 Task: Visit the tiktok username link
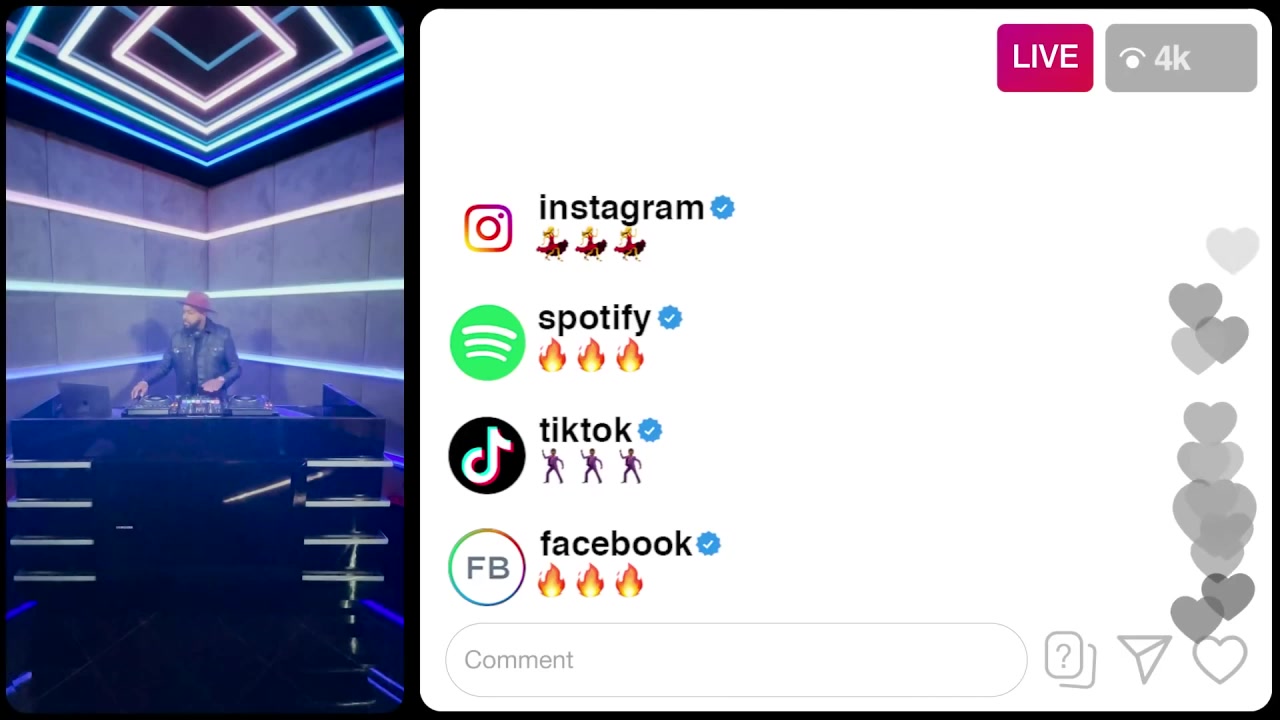click(x=585, y=431)
